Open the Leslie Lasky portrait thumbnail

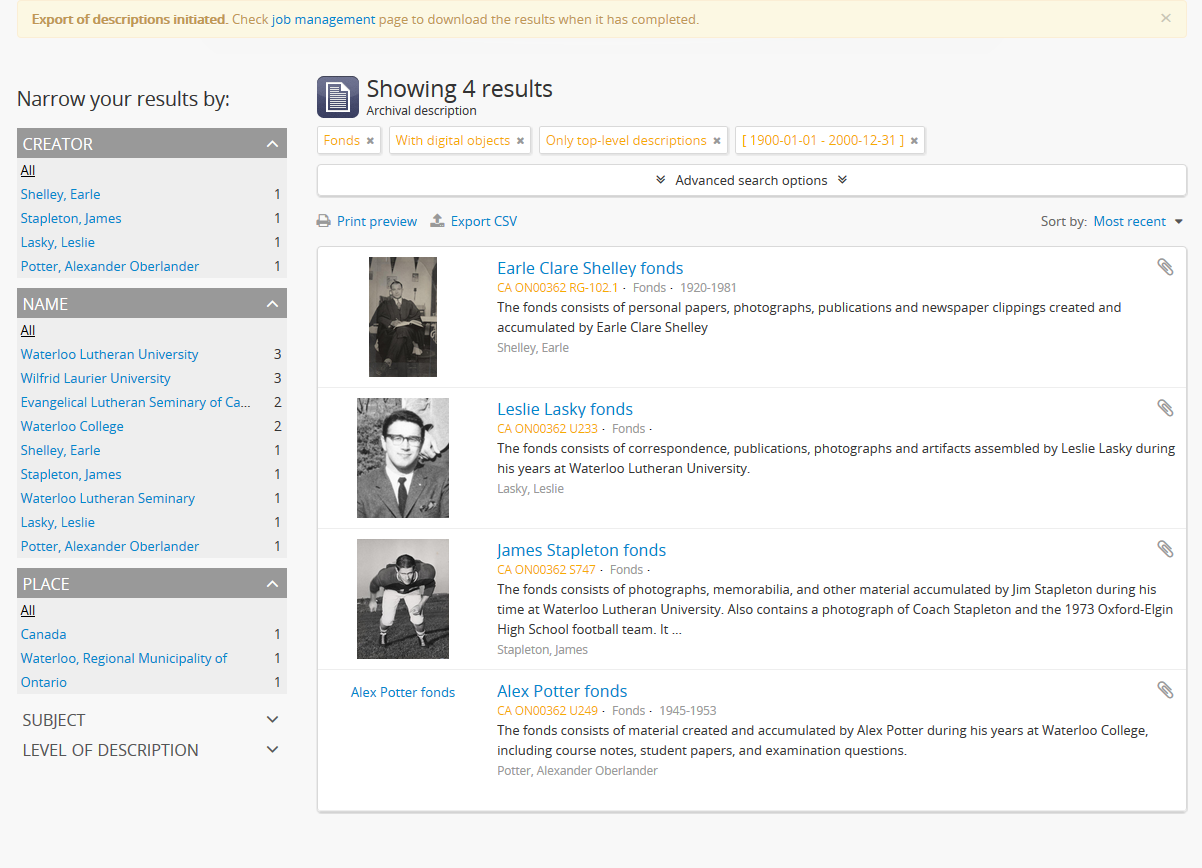(x=403, y=458)
